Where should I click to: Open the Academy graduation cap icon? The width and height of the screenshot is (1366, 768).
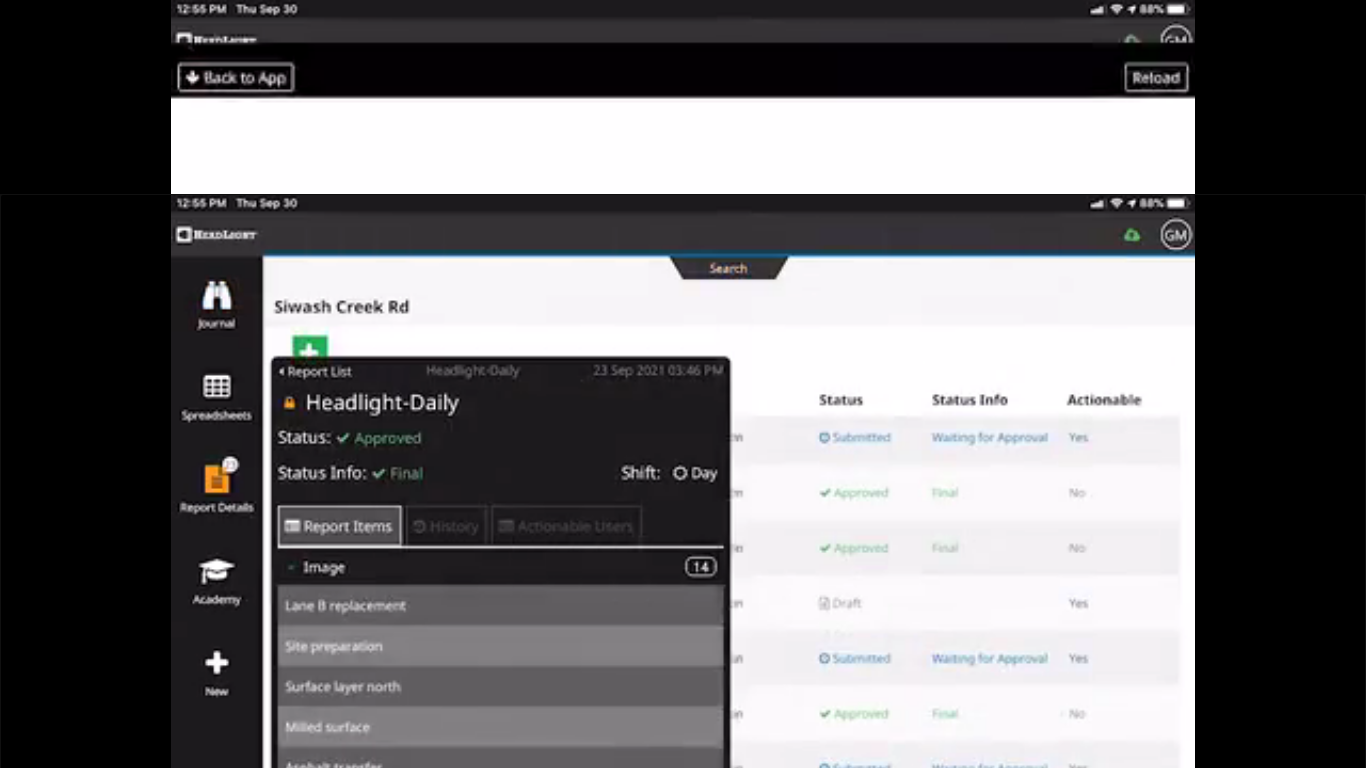pos(216,572)
